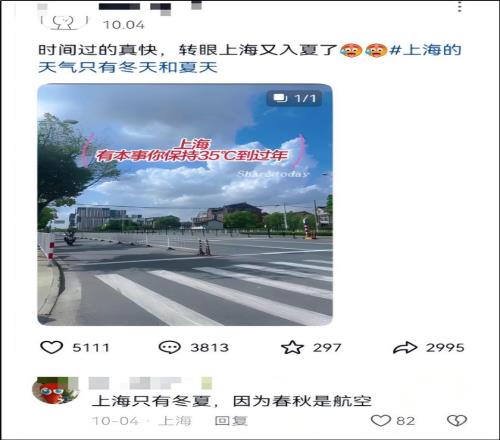Tap the 1/1 image counter badge
The width and height of the screenshot is (500, 440).
pyautogui.click(x=294, y=98)
